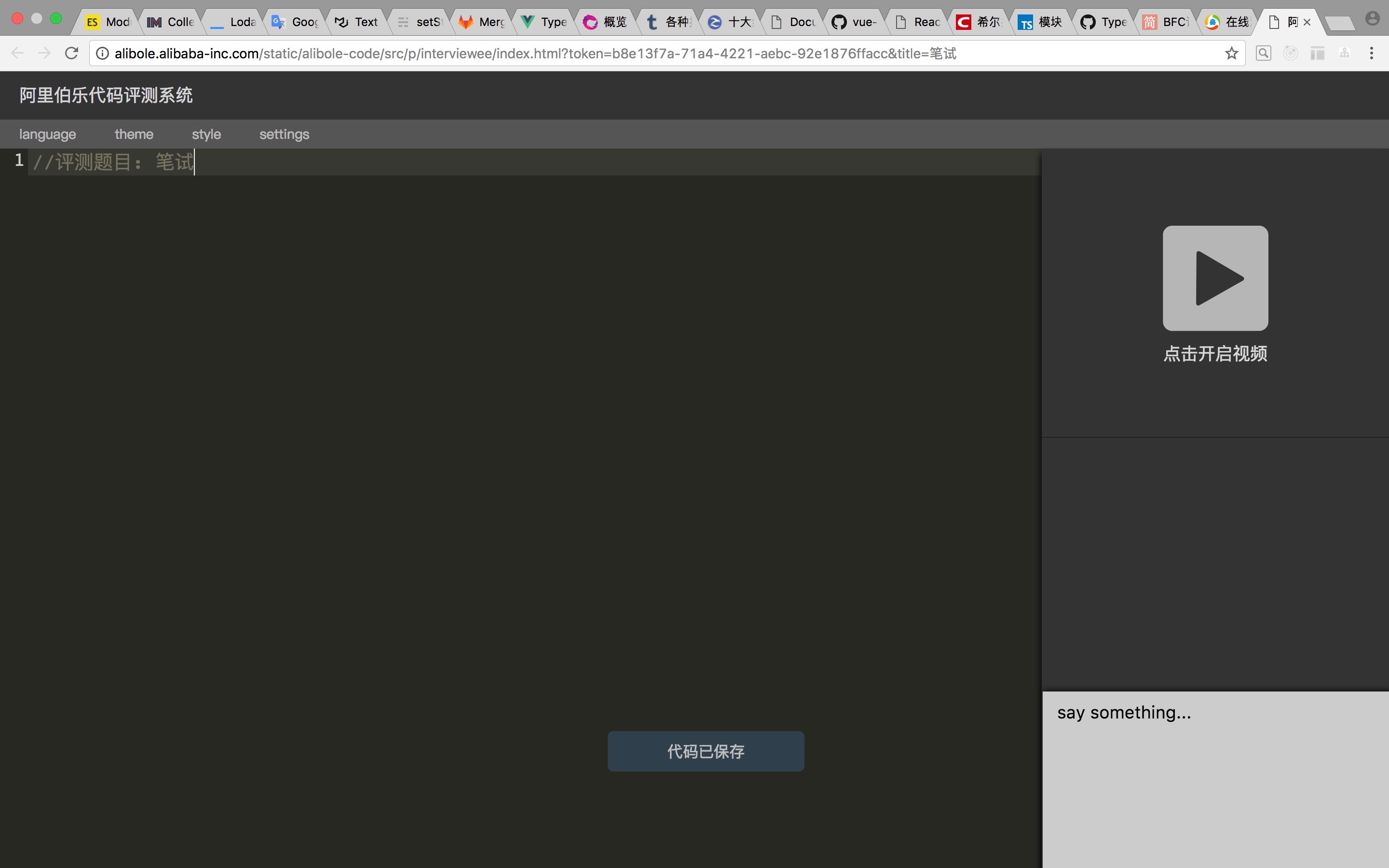Close the active 阿 tab
This screenshot has width=1389, height=868.
1307,22
